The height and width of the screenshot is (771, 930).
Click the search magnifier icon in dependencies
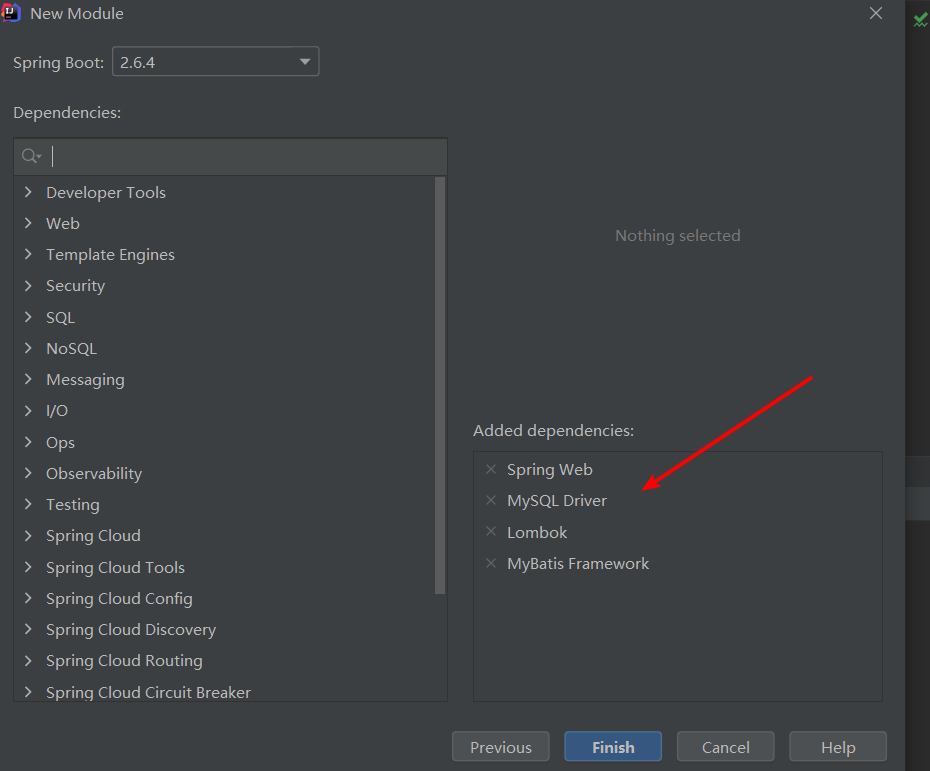31,157
